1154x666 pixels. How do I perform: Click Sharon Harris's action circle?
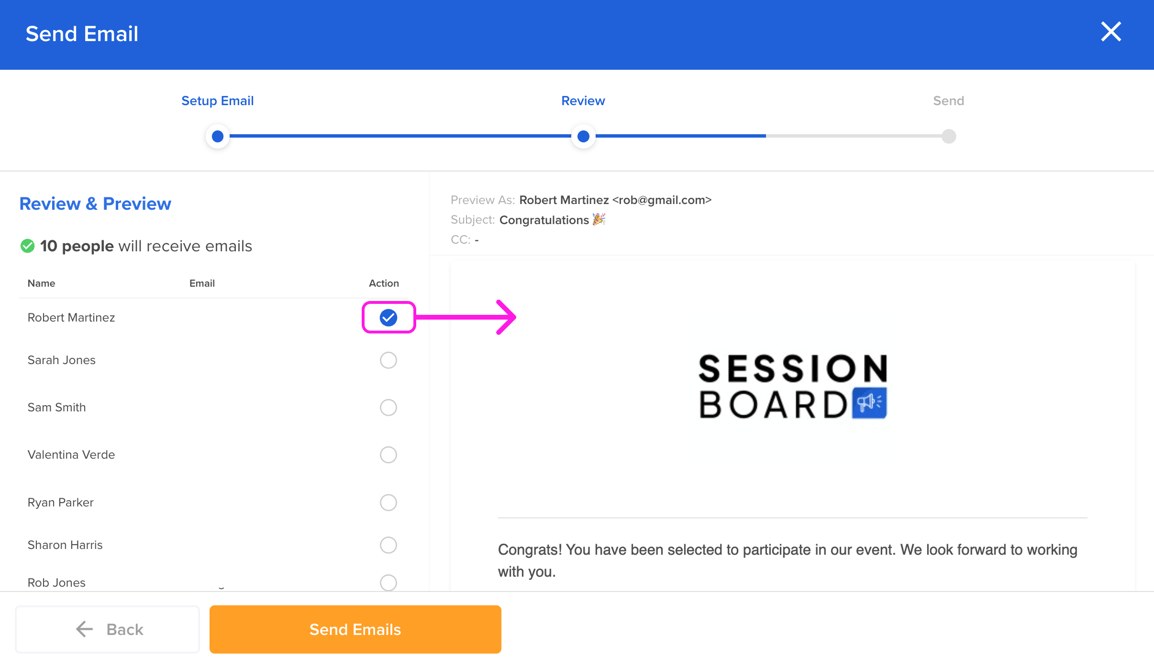(x=388, y=545)
